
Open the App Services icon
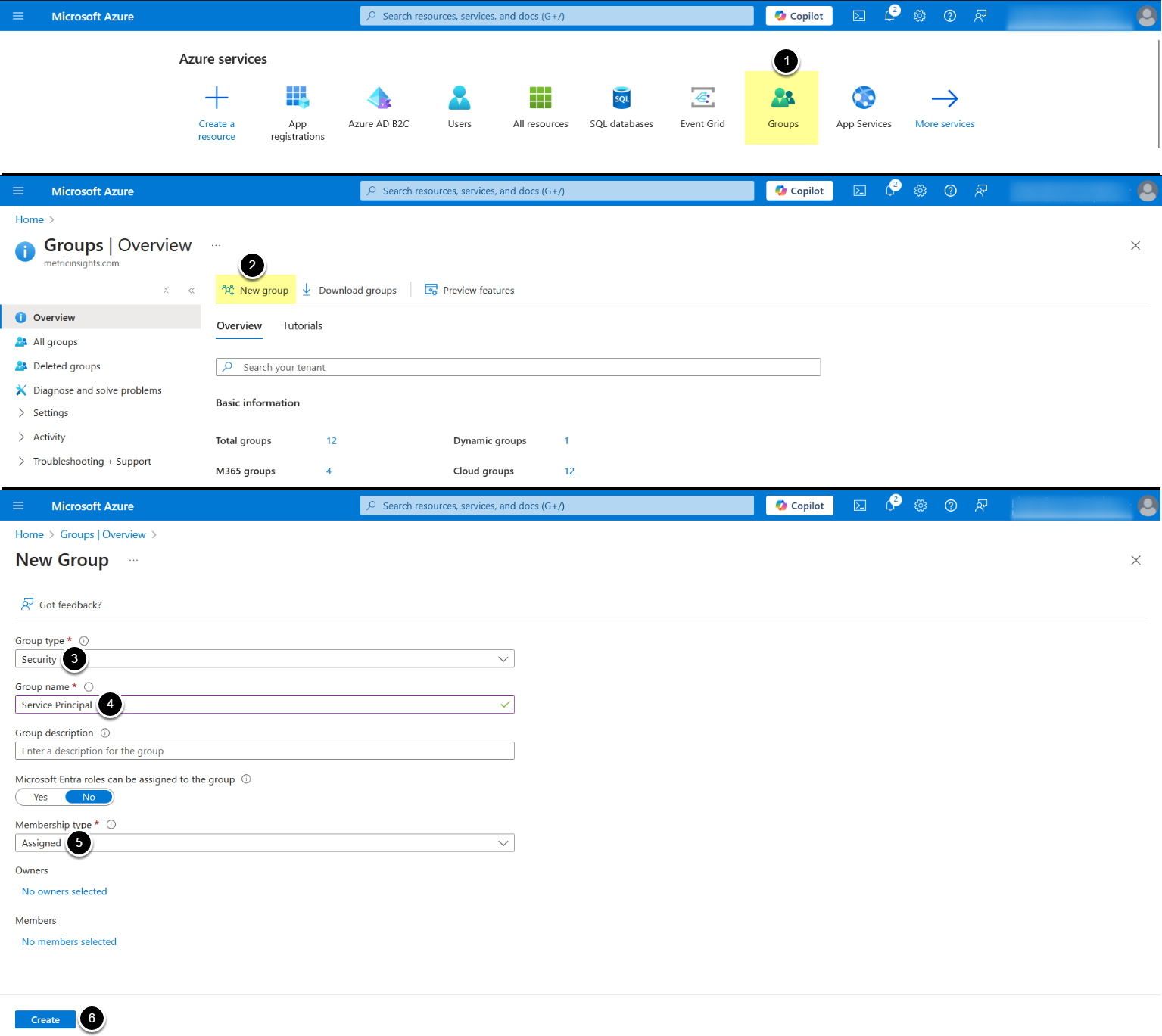click(863, 98)
